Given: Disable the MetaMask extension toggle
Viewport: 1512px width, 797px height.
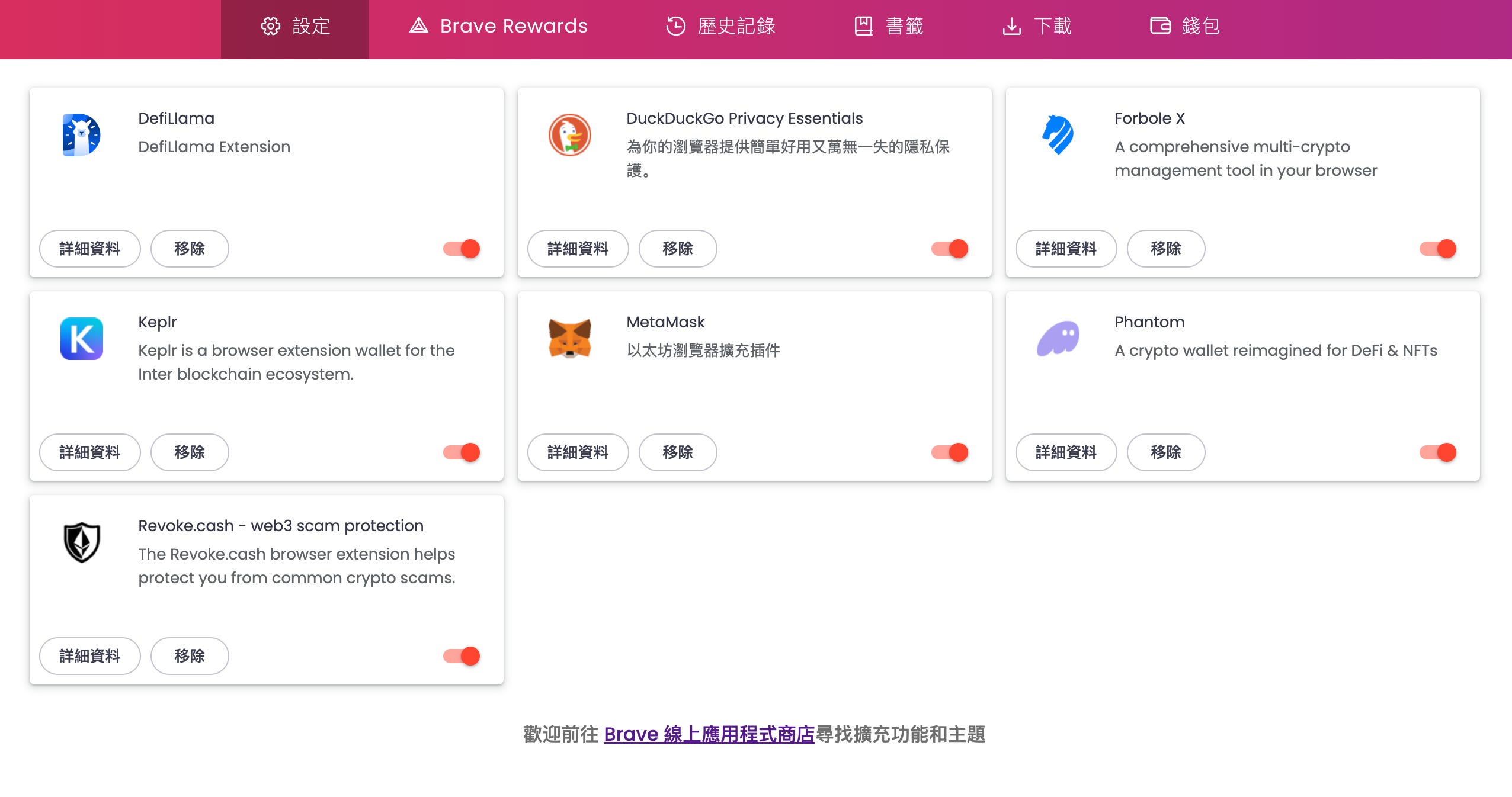Looking at the screenshot, I should click(949, 452).
